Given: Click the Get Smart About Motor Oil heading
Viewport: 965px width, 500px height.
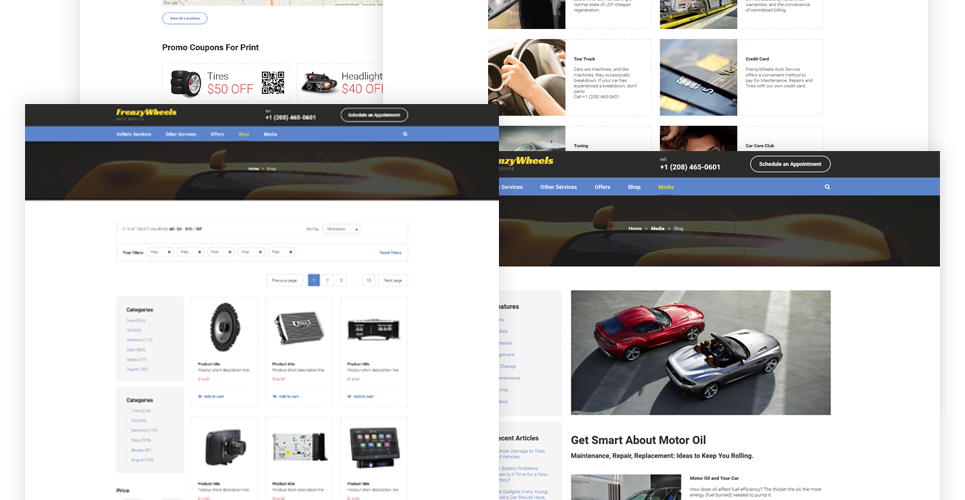Looking at the screenshot, I should (x=638, y=440).
